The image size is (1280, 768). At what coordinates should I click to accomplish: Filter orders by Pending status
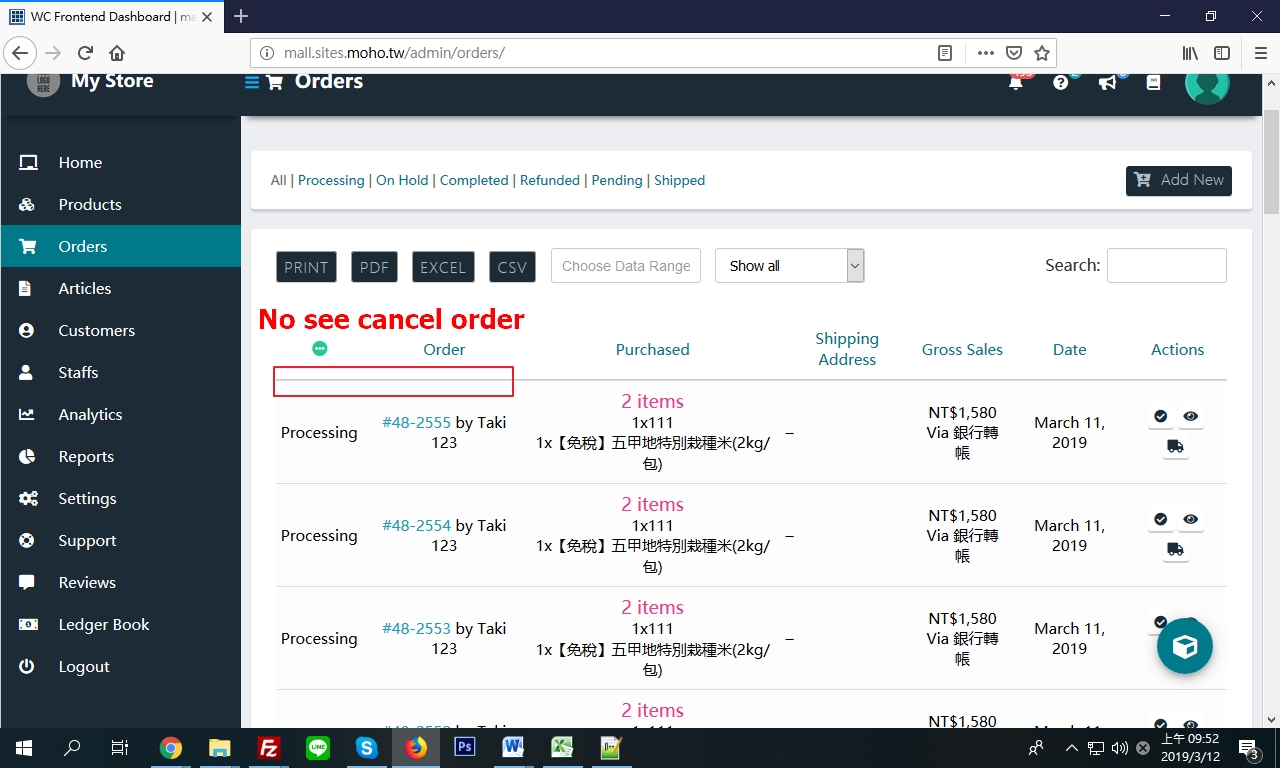617,181
